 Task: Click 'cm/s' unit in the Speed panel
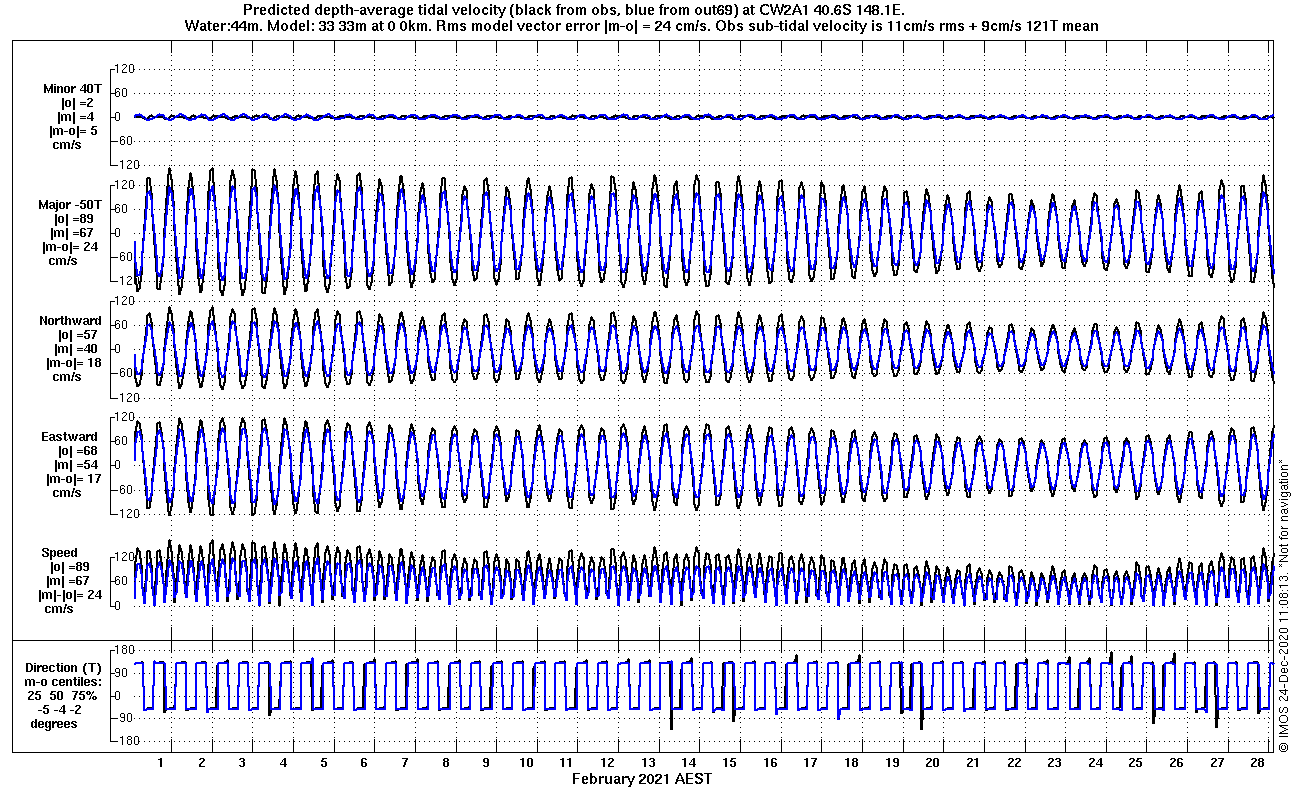tap(58, 609)
